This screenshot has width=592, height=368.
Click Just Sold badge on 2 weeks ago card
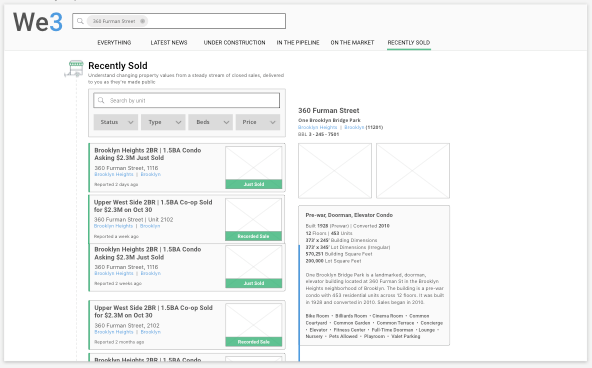pos(254,283)
